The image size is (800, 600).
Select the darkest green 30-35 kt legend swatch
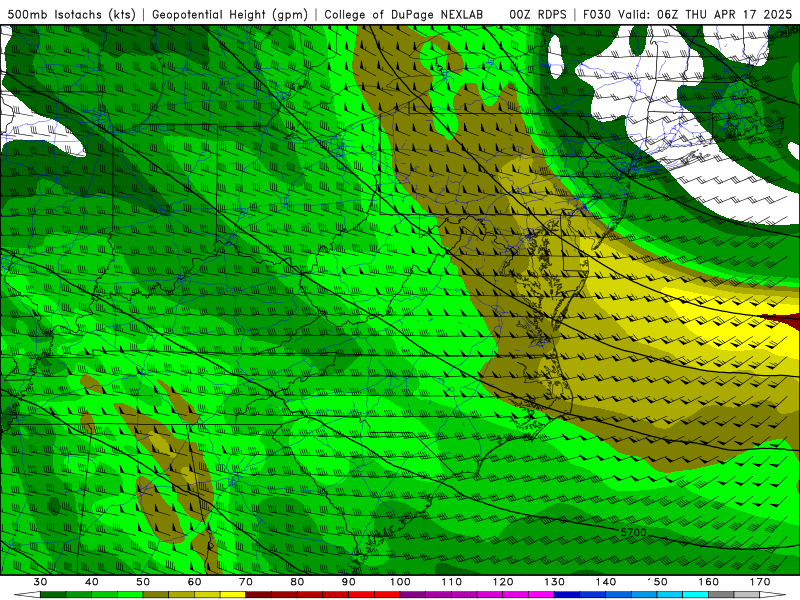(53, 595)
